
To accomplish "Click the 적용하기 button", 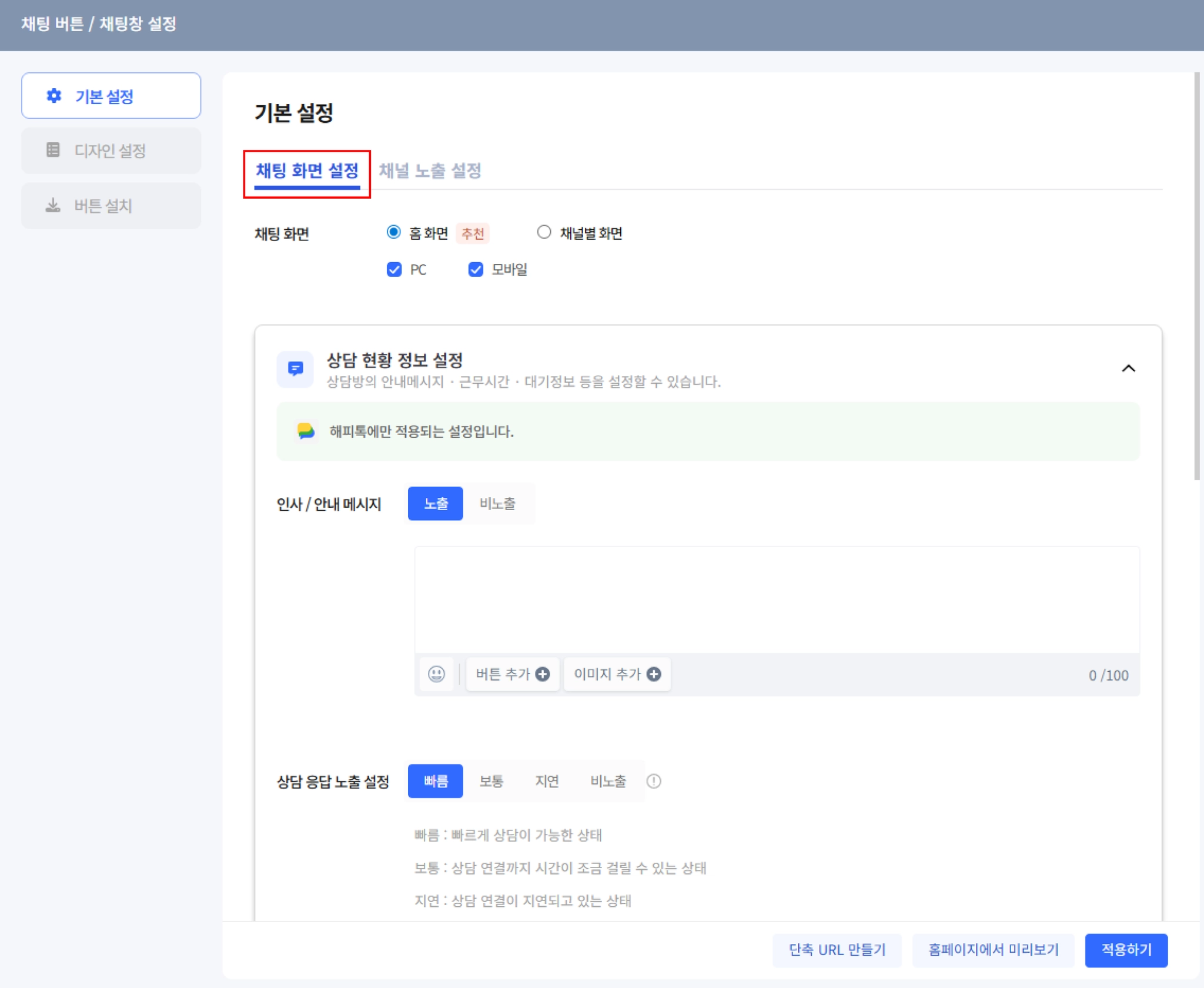I will pyautogui.click(x=1126, y=950).
